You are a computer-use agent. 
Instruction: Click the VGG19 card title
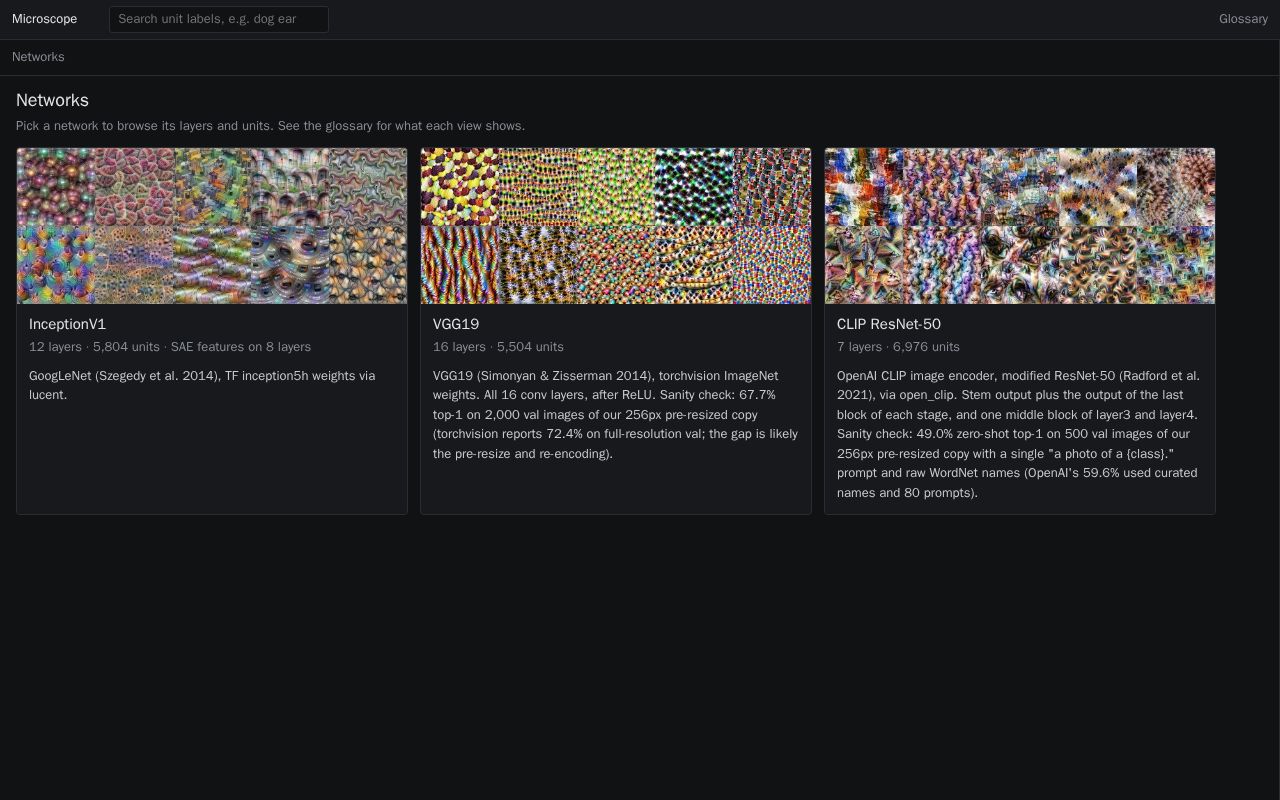click(x=456, y=324)
